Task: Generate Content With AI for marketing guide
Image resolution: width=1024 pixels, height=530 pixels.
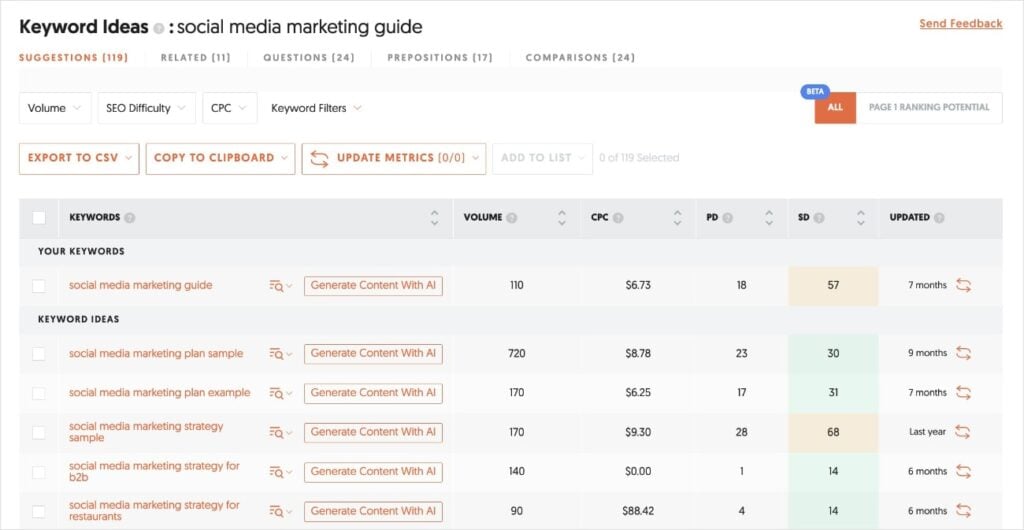Action: pyautogui.click(x=374, y=286)
